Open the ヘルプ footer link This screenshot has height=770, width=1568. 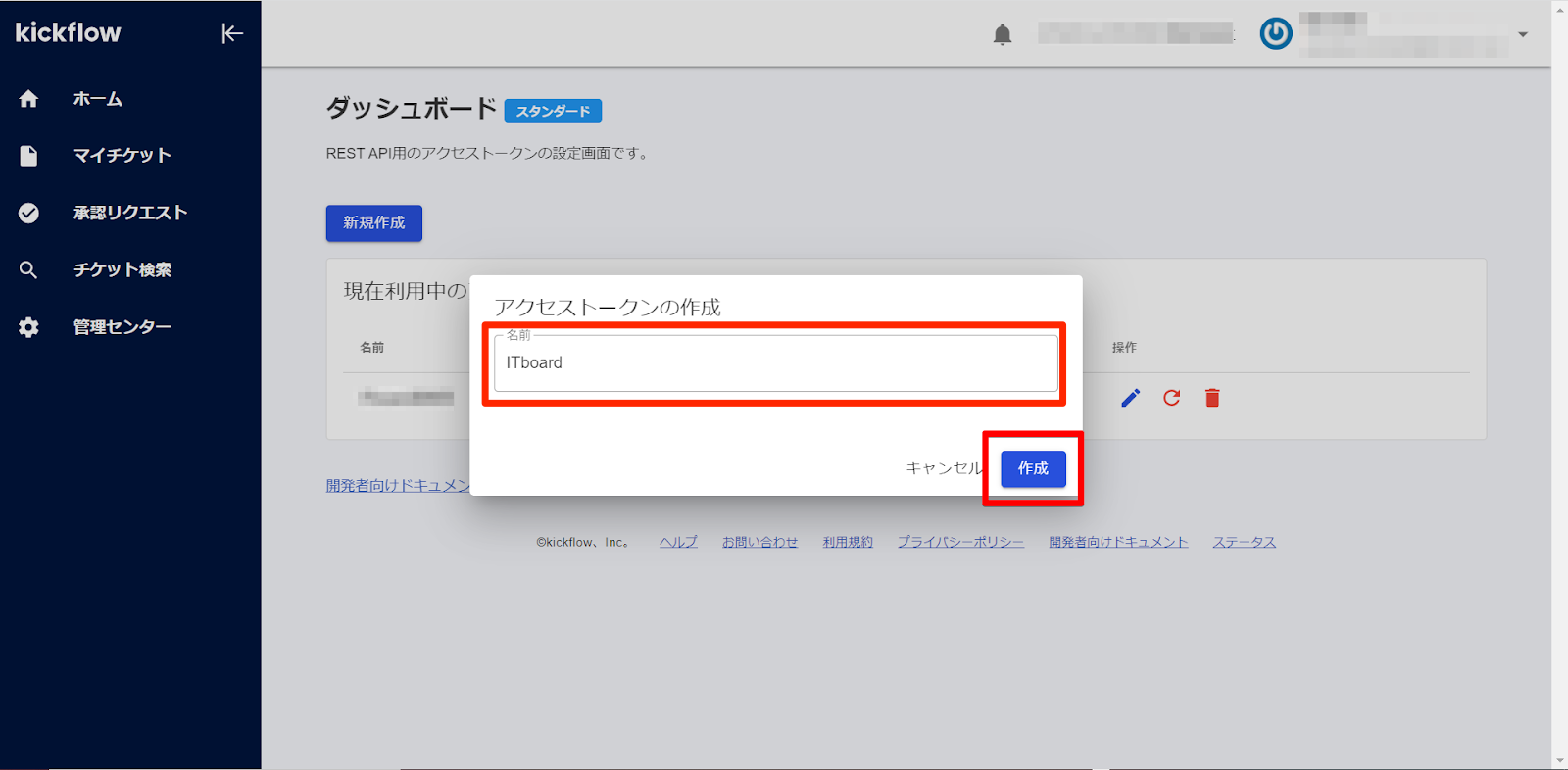(x=678, y=542)
